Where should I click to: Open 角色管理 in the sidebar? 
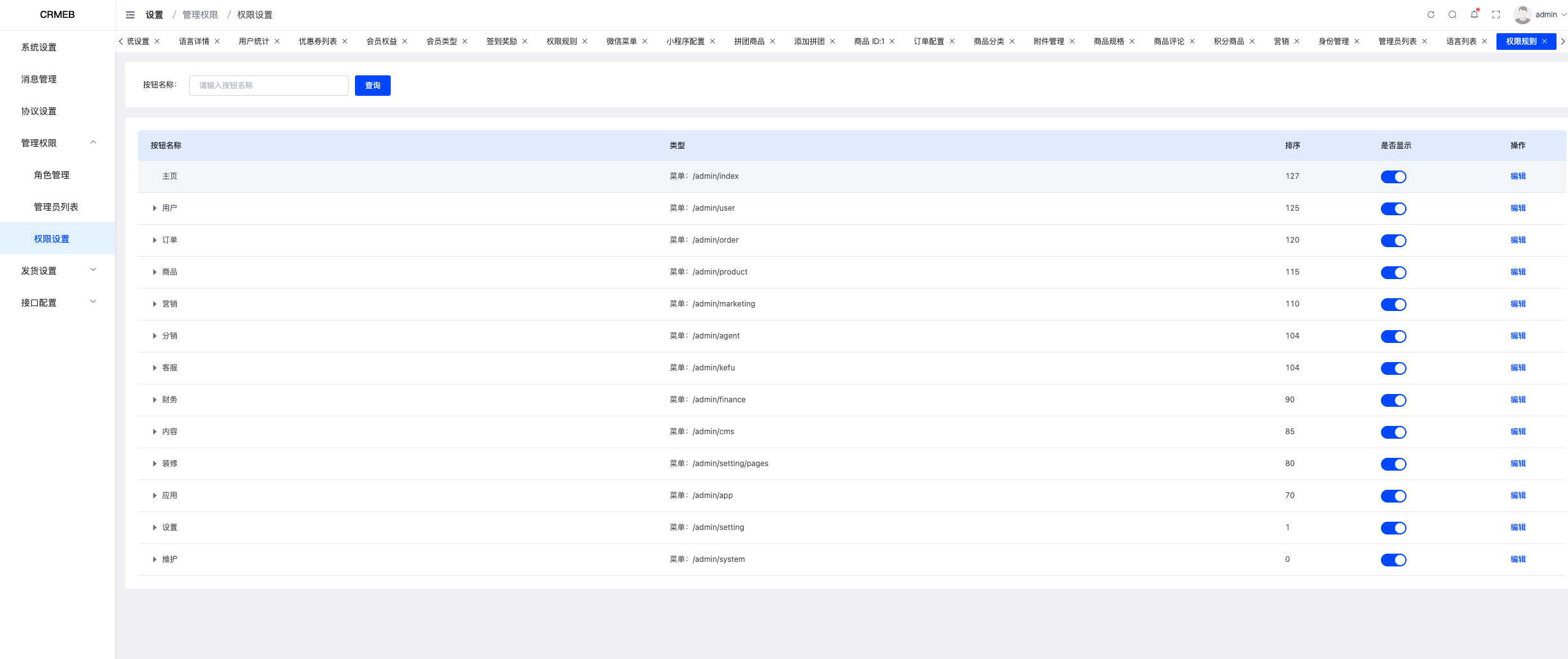point(52,175)
